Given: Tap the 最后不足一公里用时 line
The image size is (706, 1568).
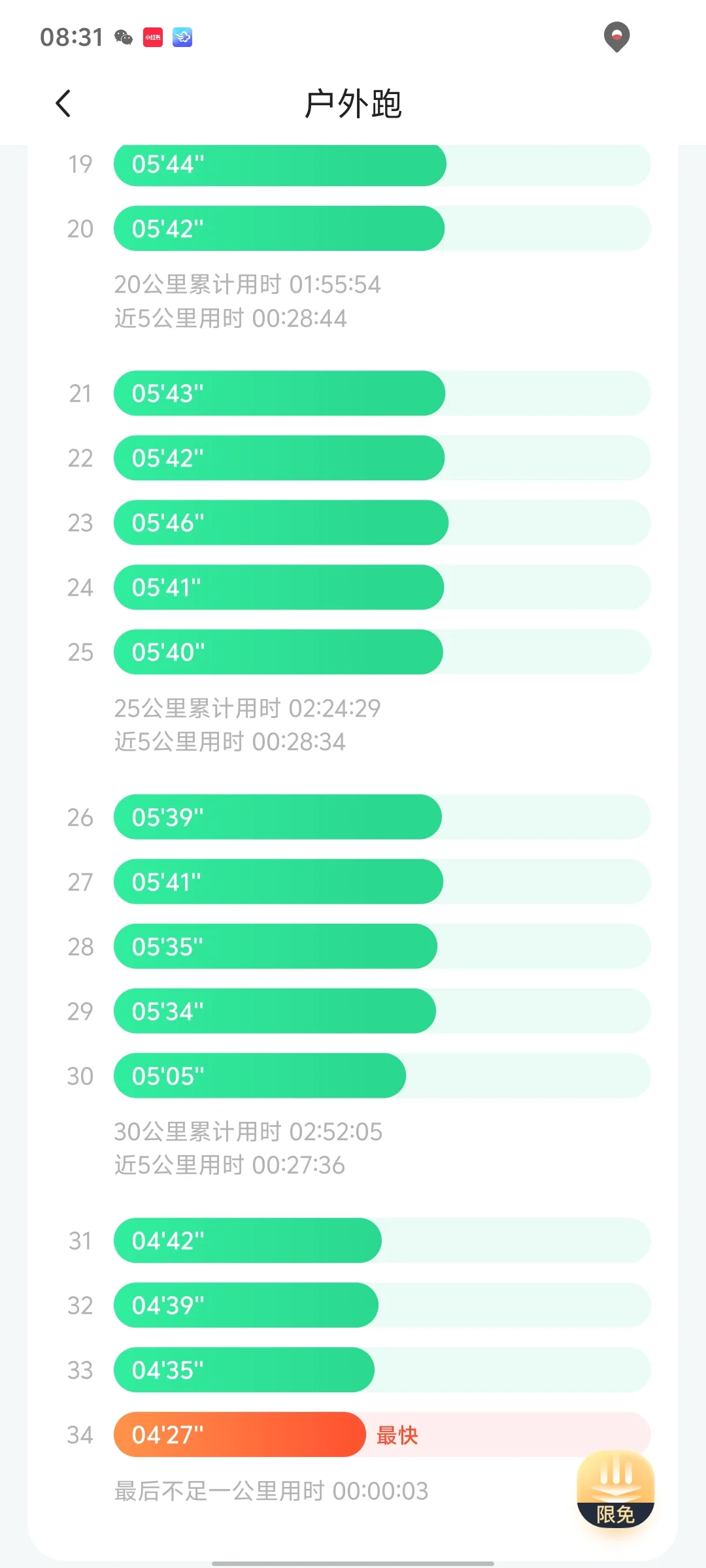Looking at the screenshot, I should pos(271,1491).
